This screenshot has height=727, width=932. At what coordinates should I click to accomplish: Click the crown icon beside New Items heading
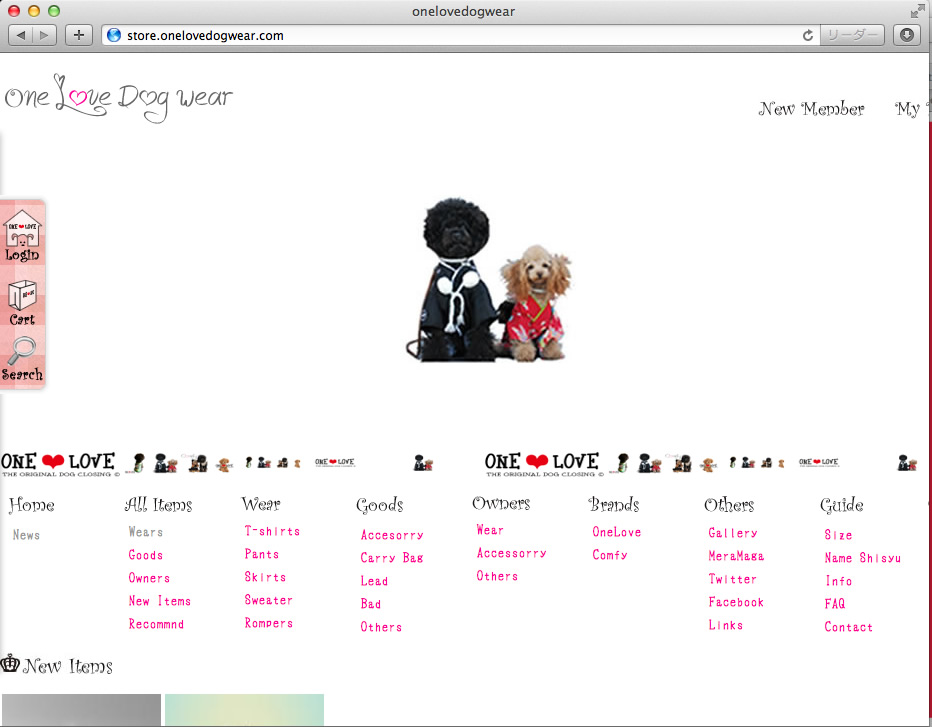click(10, 663)
